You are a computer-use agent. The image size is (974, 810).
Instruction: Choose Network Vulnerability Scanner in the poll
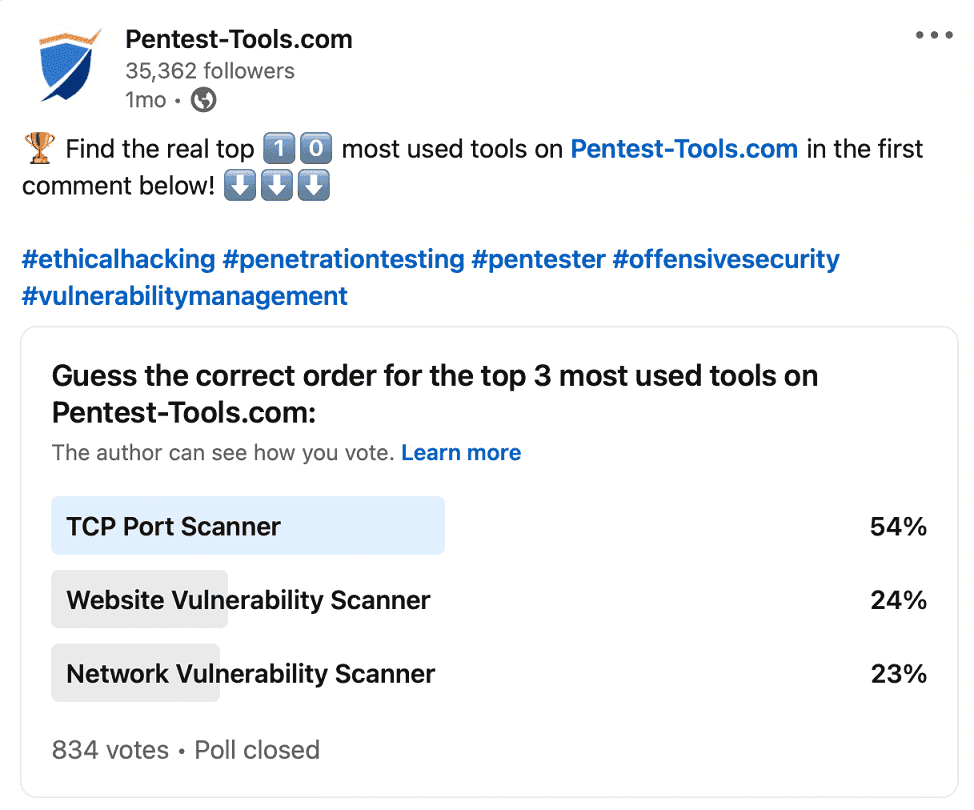click(x=249, y=672)
